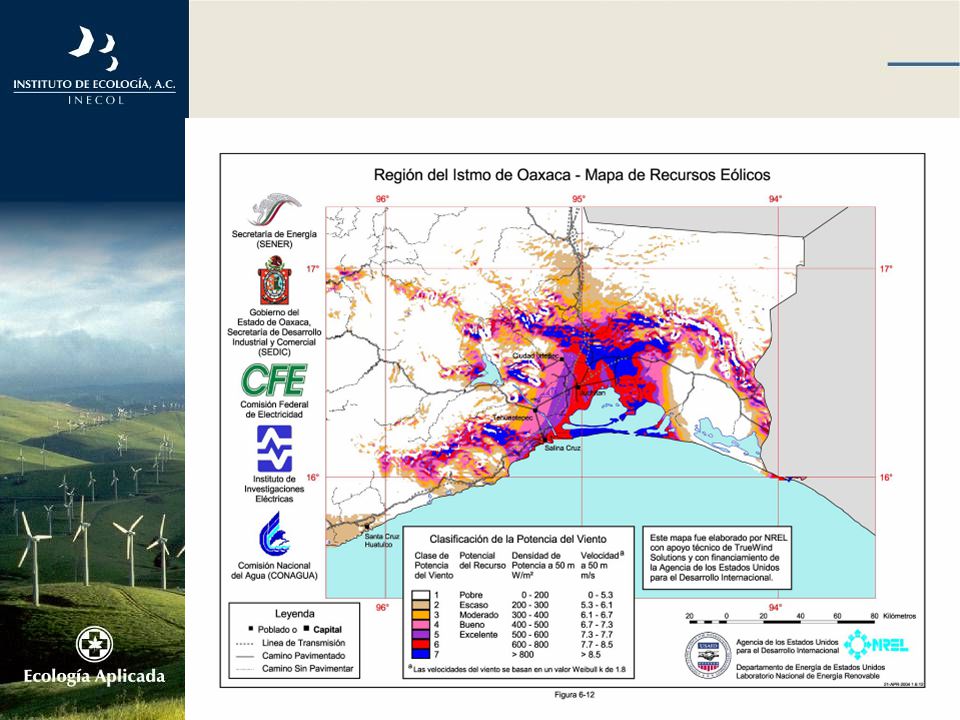960x720 pixels.
Task: Click the SENER eagle logo
Action: pyautogui.click(x=274, y=209)
